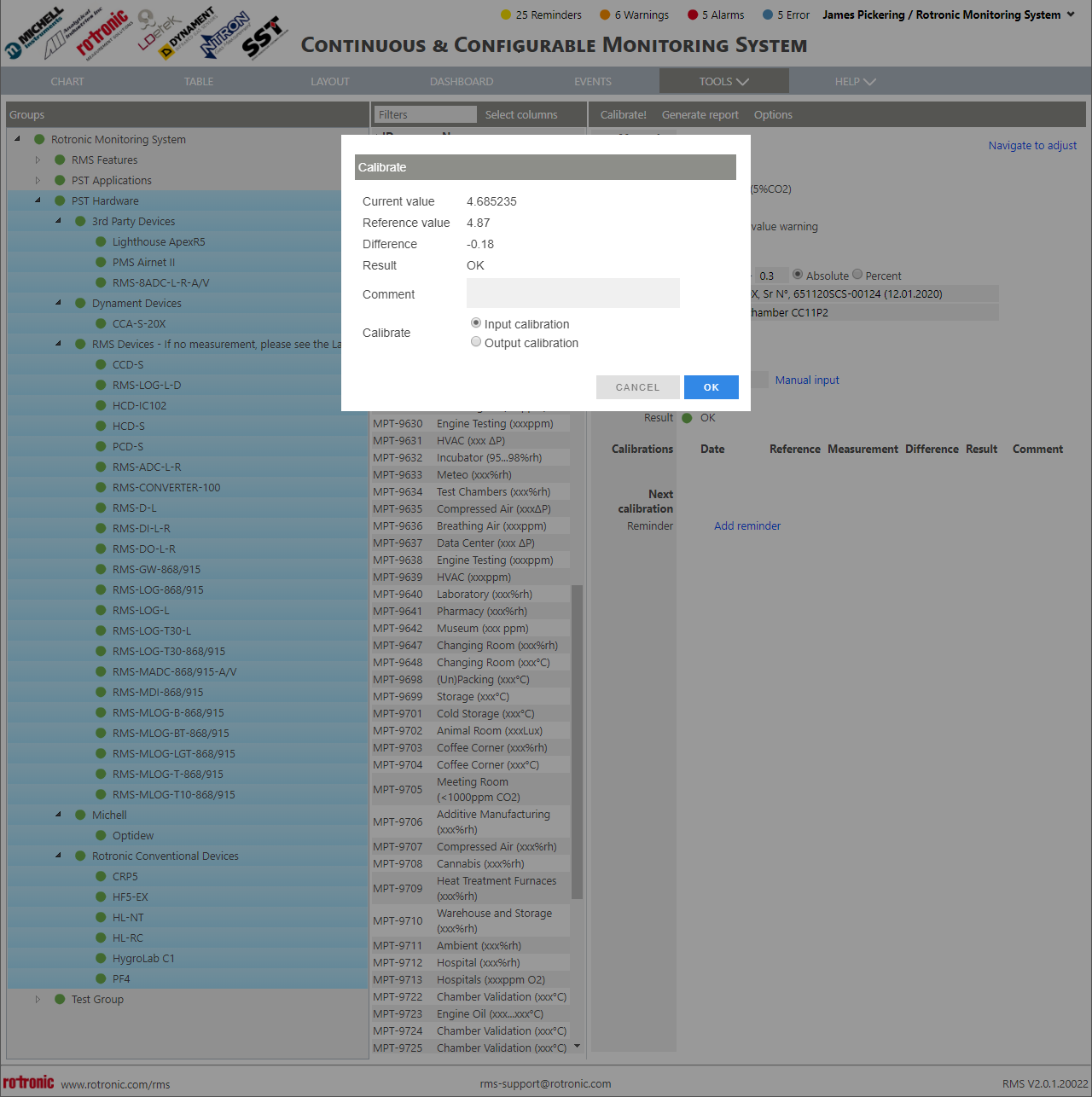Open the HELP menu

tap(856, 81)
